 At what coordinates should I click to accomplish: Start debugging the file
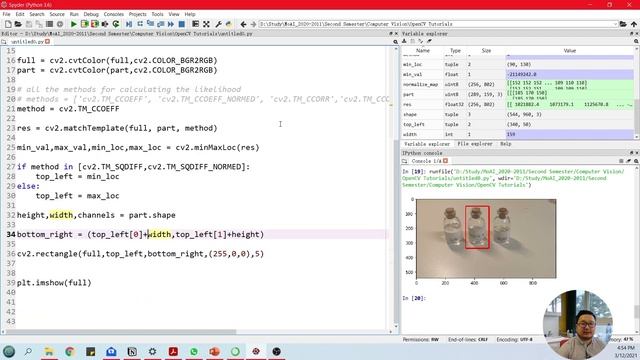tap(129, 24)
